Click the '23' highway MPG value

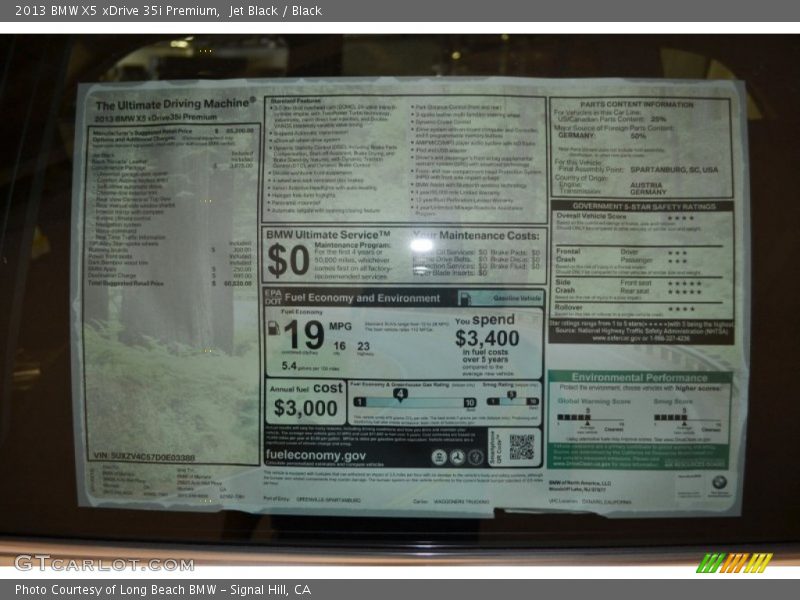(363, 346)
